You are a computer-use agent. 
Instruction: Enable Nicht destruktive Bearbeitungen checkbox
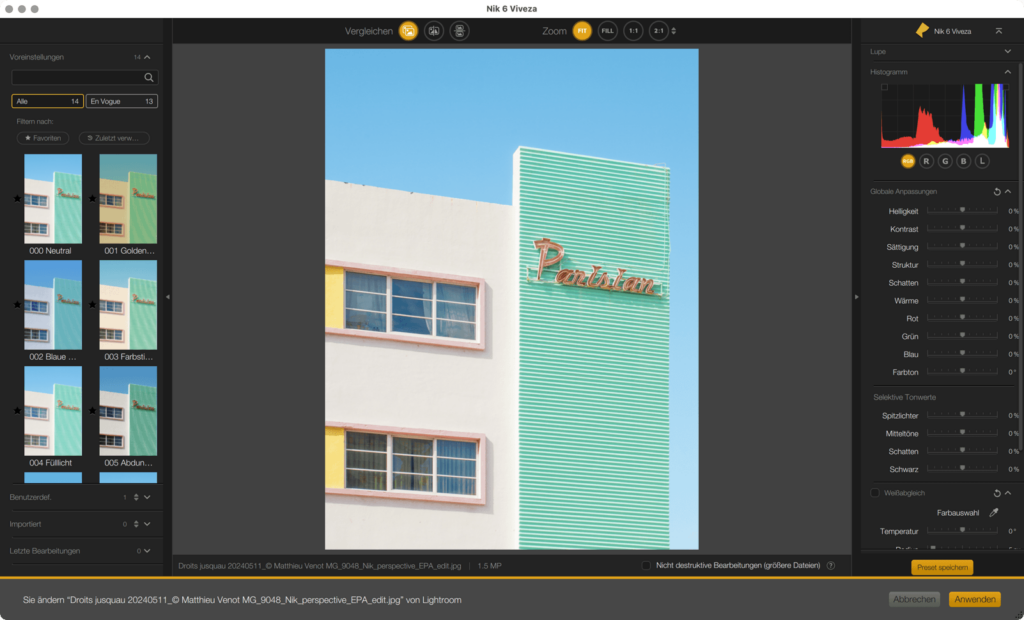(646, 566)
